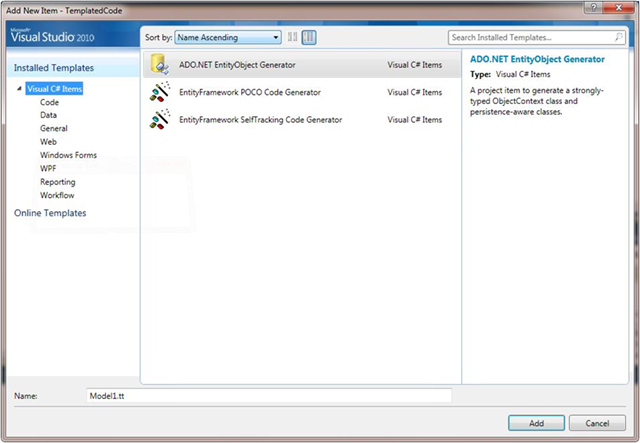Switch to small icons view
This screenshot has height=443, width=640.
pos(292,38)
